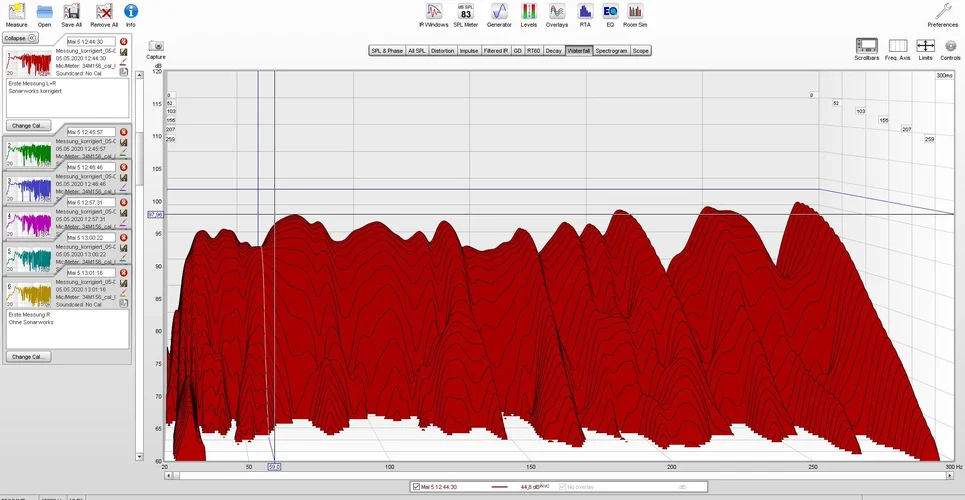This screenshot has height=500, width=965.
Task: Switch to the Spectrogram tab
Action: [x=611, y=50]
